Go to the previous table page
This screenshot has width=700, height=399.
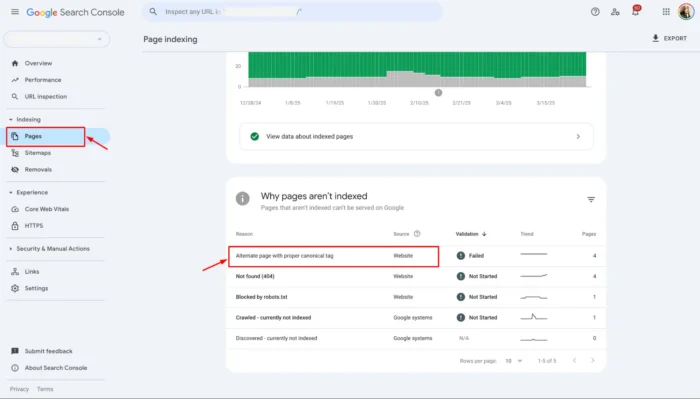click(x=575, y=360)
